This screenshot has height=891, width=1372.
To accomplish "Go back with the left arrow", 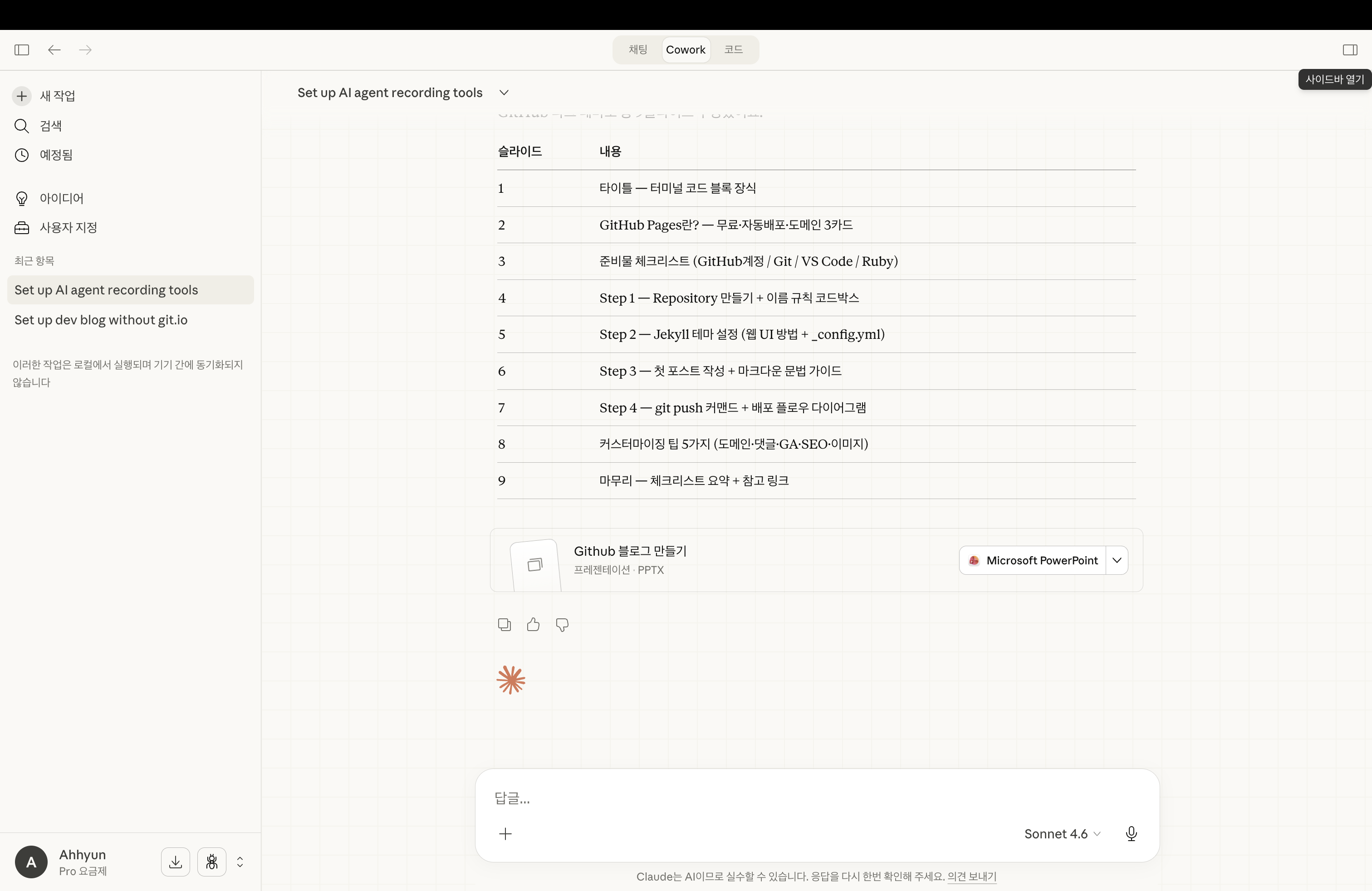I will [x=54, y=49].
